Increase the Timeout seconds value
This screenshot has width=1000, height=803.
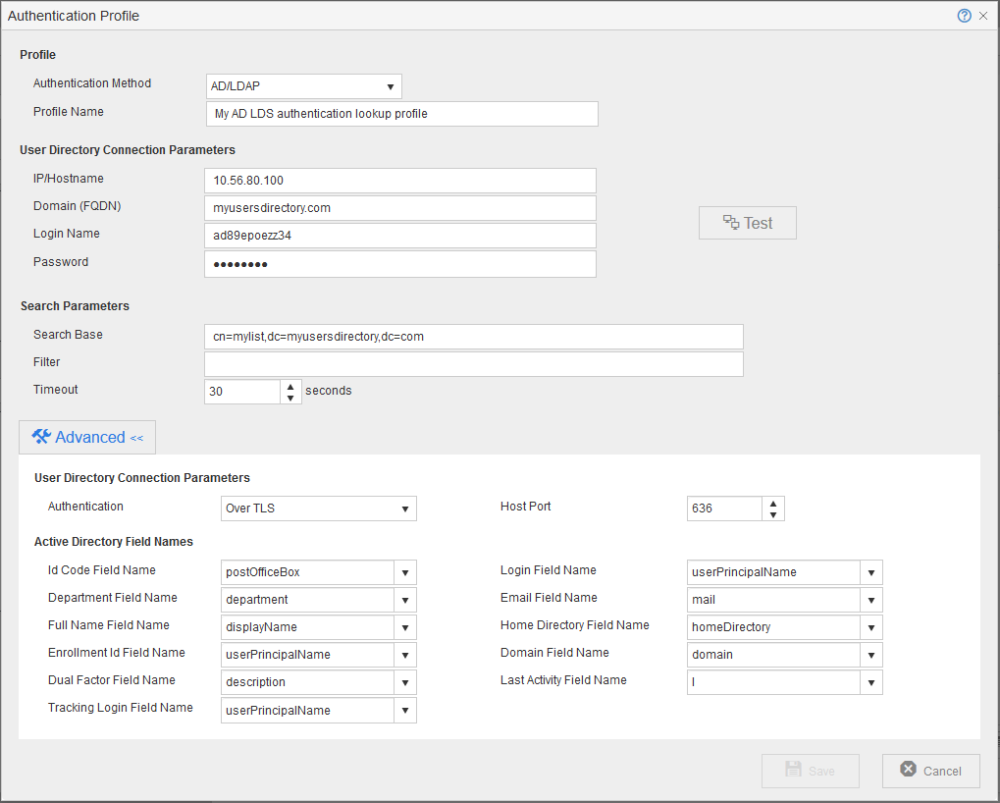click(290, 385)
